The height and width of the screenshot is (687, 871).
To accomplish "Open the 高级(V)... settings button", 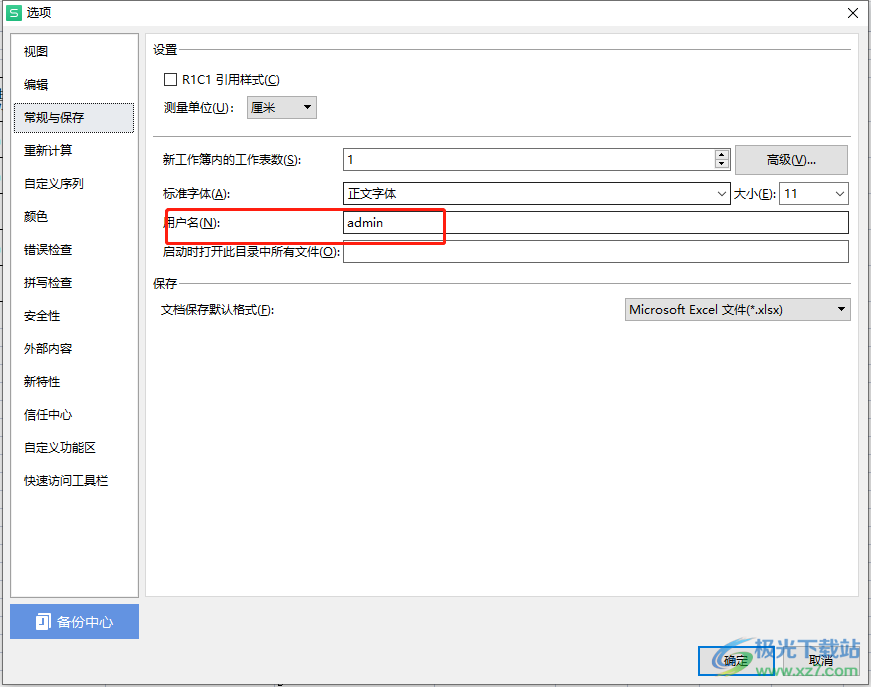I will click(x=791, y=161).
